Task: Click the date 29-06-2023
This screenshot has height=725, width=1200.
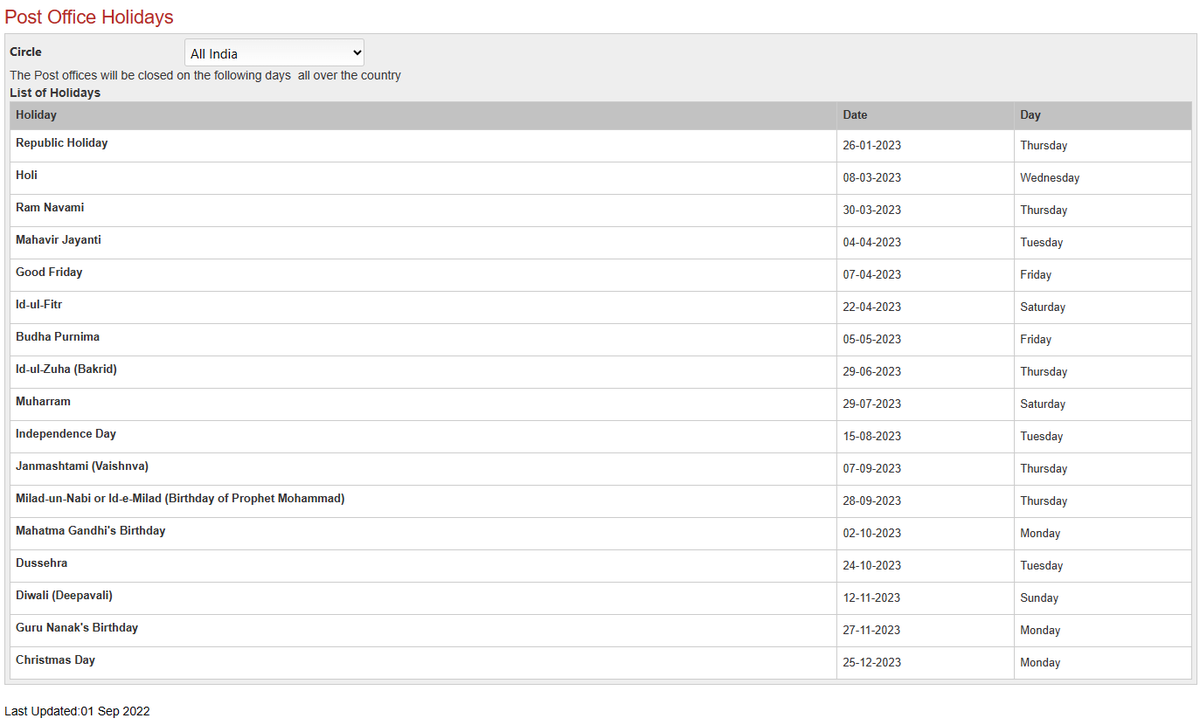Action: tap(872, 372)
